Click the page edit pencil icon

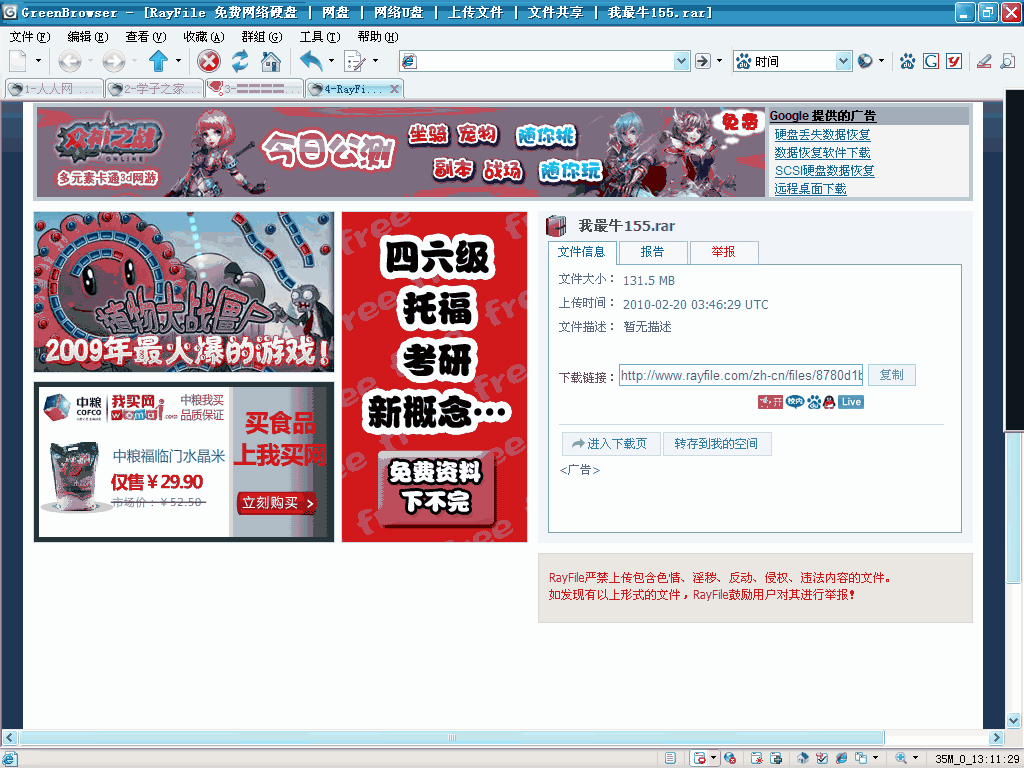click(355, 61)
